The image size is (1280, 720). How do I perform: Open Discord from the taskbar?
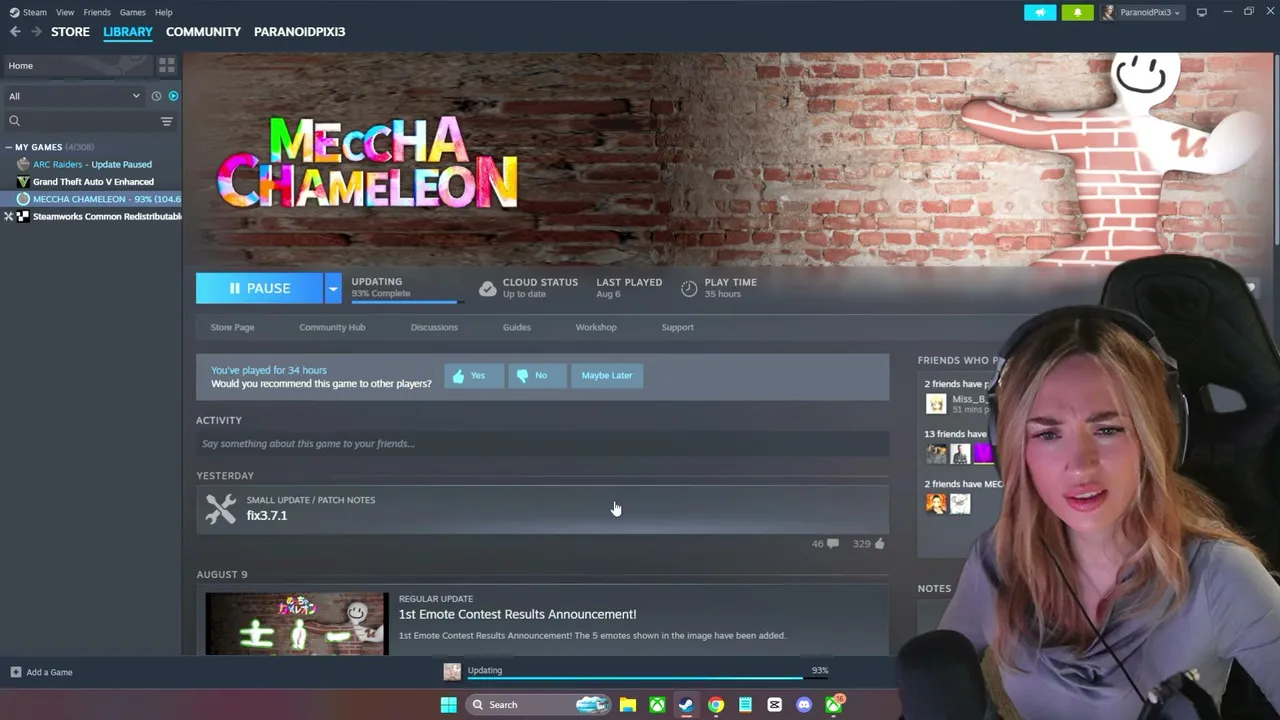click(x=804, y=705)
